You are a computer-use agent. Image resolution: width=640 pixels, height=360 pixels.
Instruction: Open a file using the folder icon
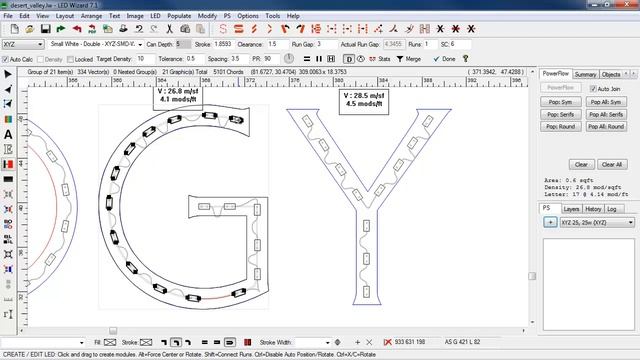(29, 29)
